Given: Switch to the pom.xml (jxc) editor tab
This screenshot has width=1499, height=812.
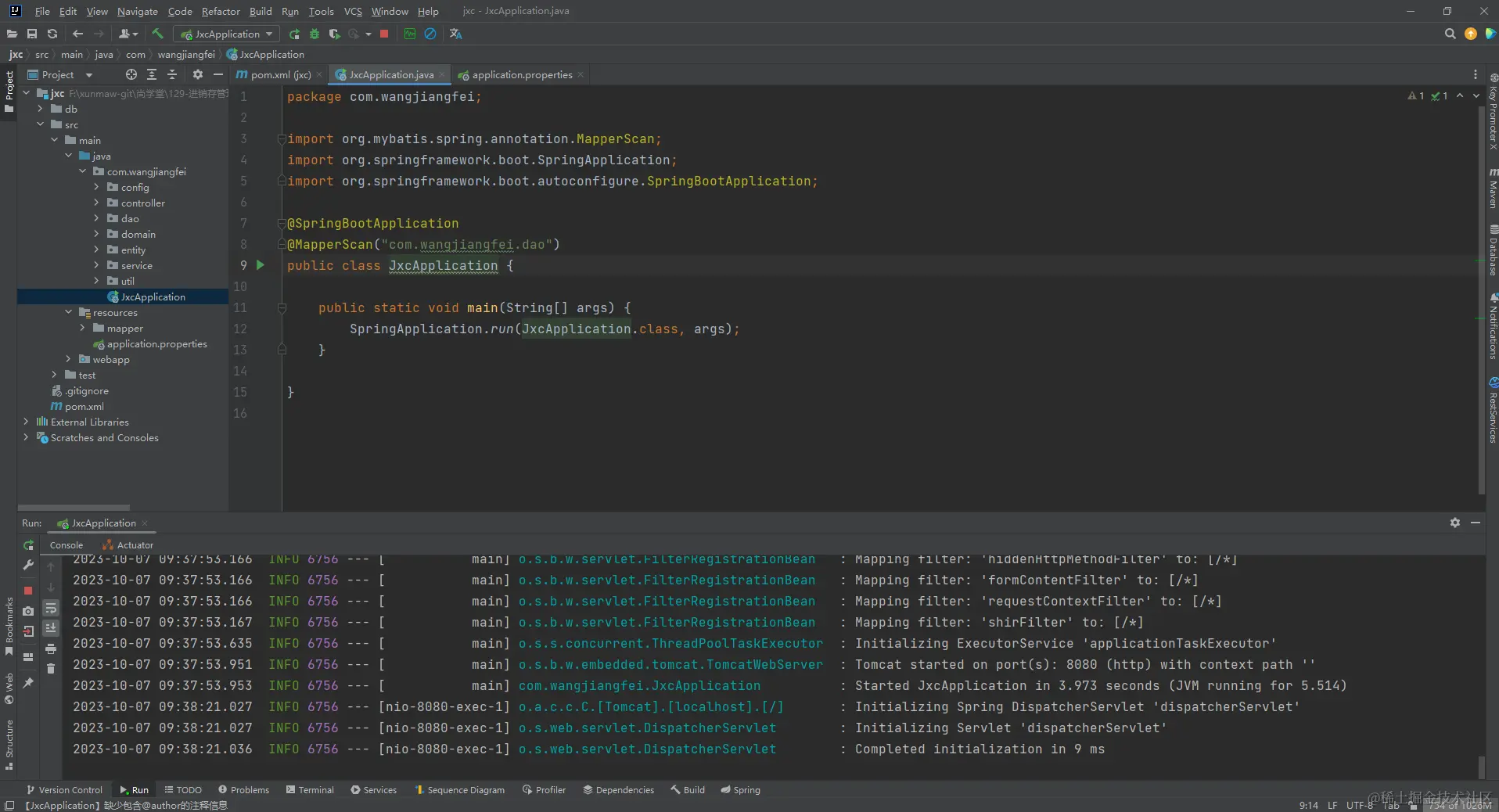Looking at the screenshot, I should [x=279, y=74].
